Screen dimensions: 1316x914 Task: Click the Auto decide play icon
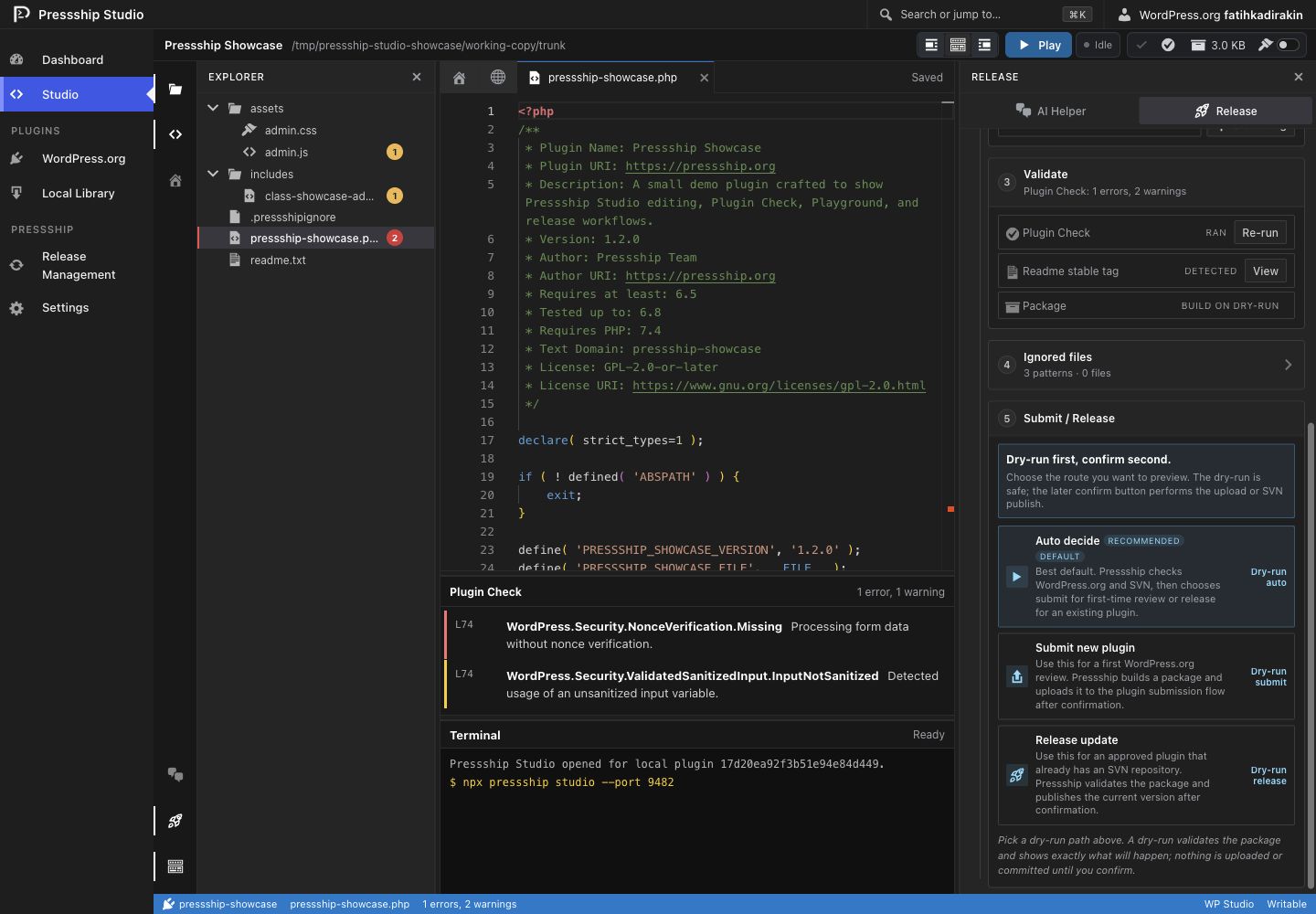[1016, 577]
